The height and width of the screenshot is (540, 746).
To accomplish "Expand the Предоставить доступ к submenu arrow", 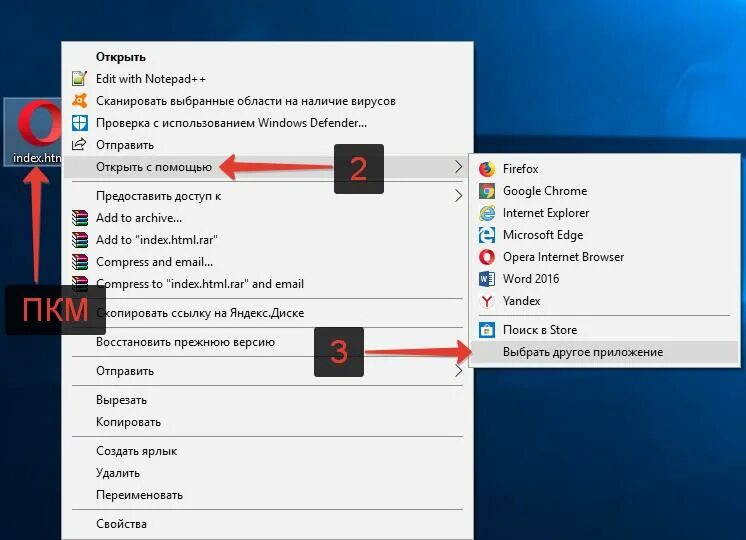I will tap(458, 196).
